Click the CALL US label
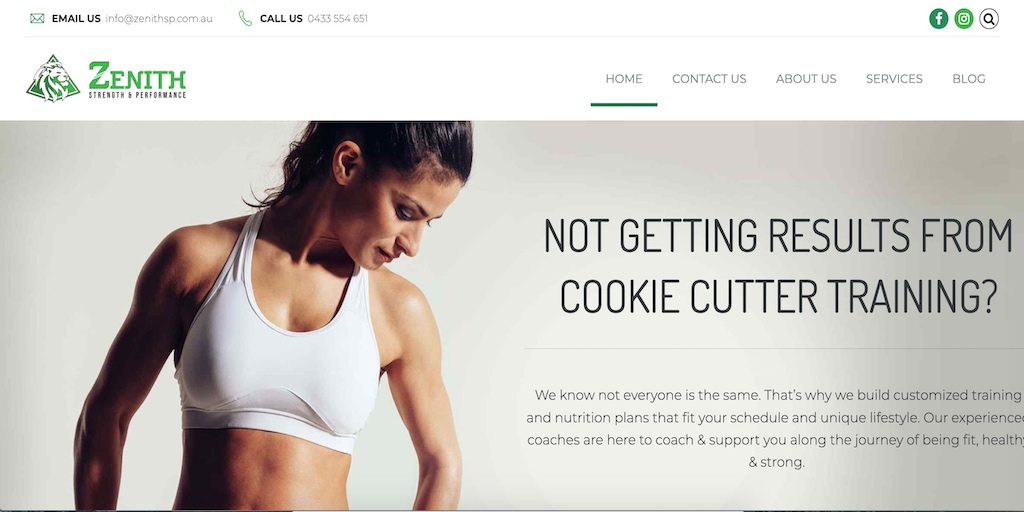 click(x=281, y=18)
